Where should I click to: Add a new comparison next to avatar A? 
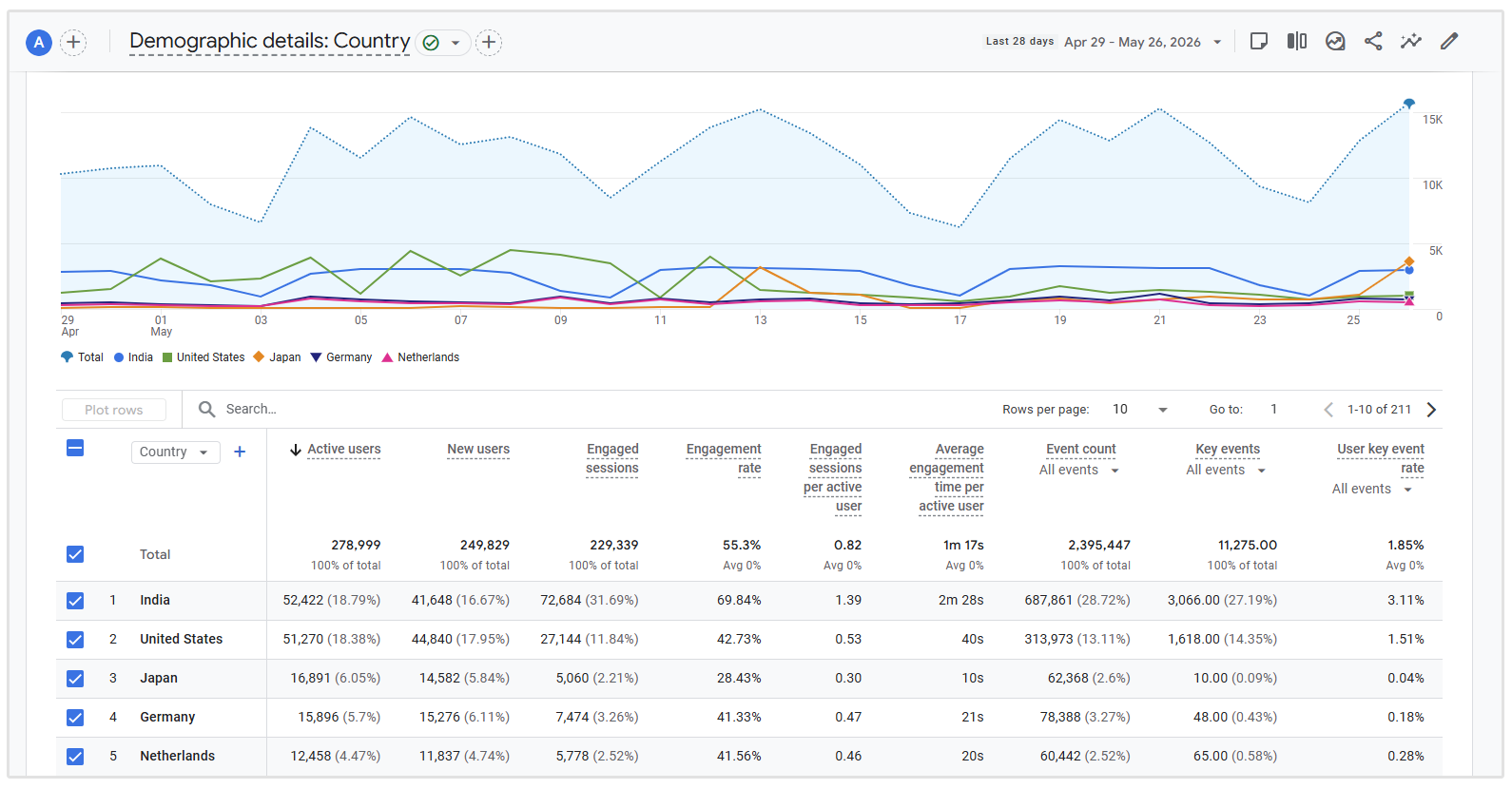click(73, 42)
